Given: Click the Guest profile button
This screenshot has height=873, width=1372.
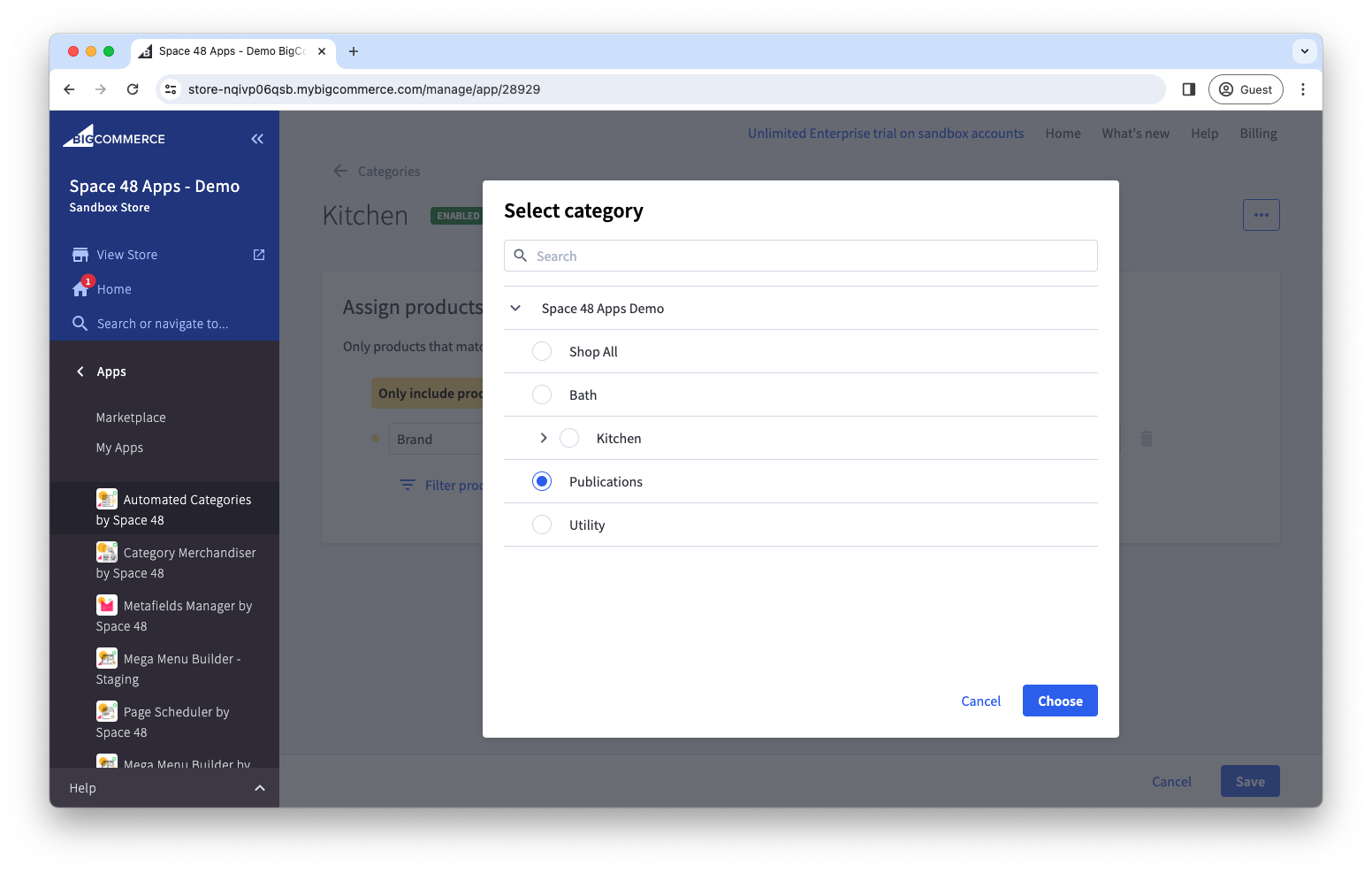Looking at the screenshot, I should point(1246,89).
